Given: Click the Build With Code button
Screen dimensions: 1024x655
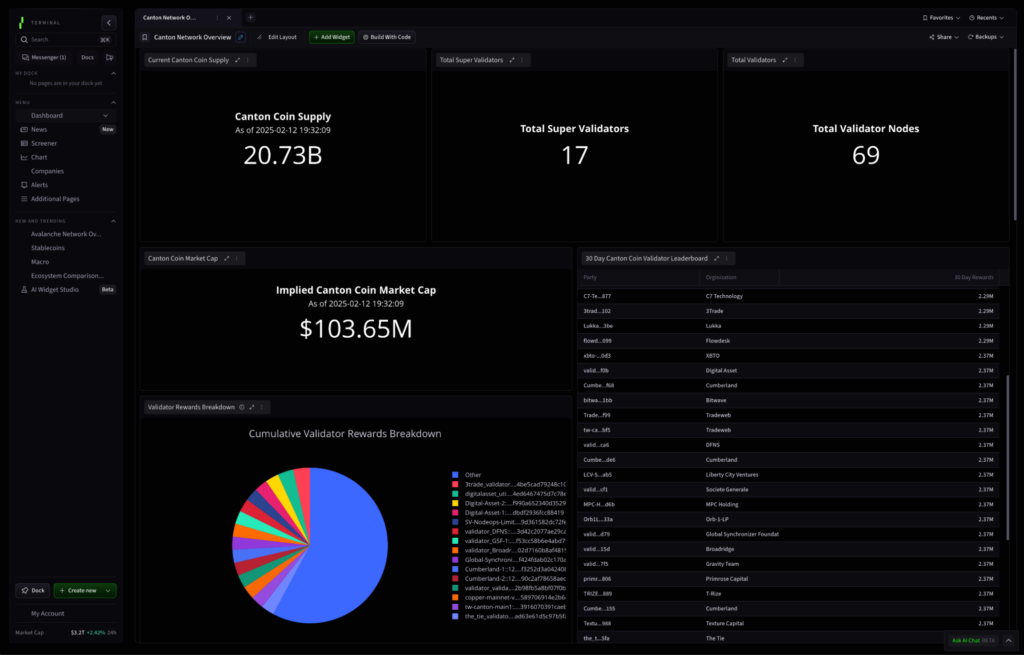Looking at the screenshot, I should [x=387, y=37].
